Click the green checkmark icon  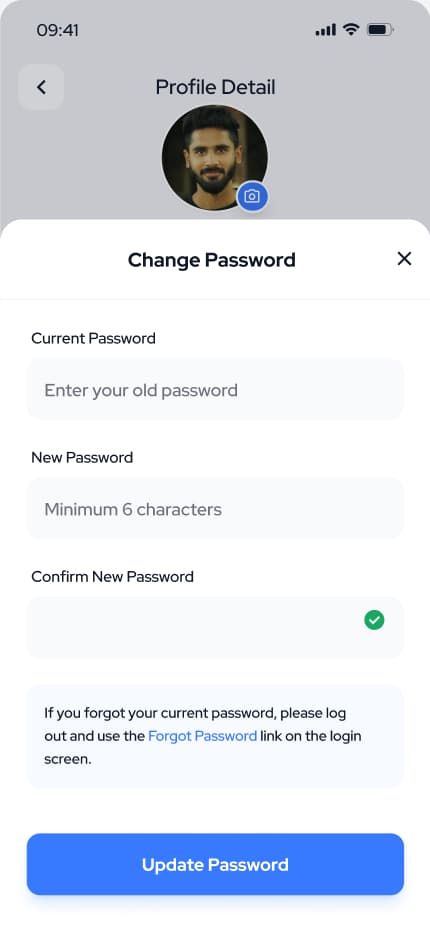[374, 620]
